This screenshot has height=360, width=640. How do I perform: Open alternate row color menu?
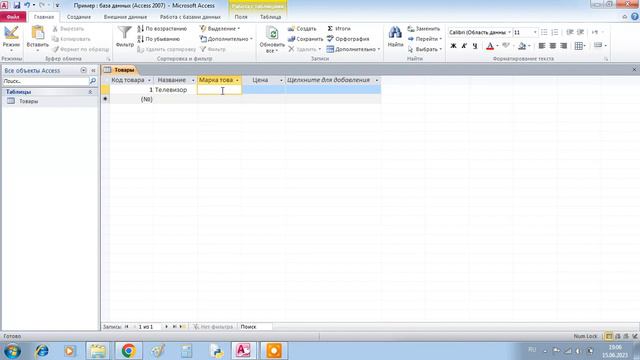point(600,45)
